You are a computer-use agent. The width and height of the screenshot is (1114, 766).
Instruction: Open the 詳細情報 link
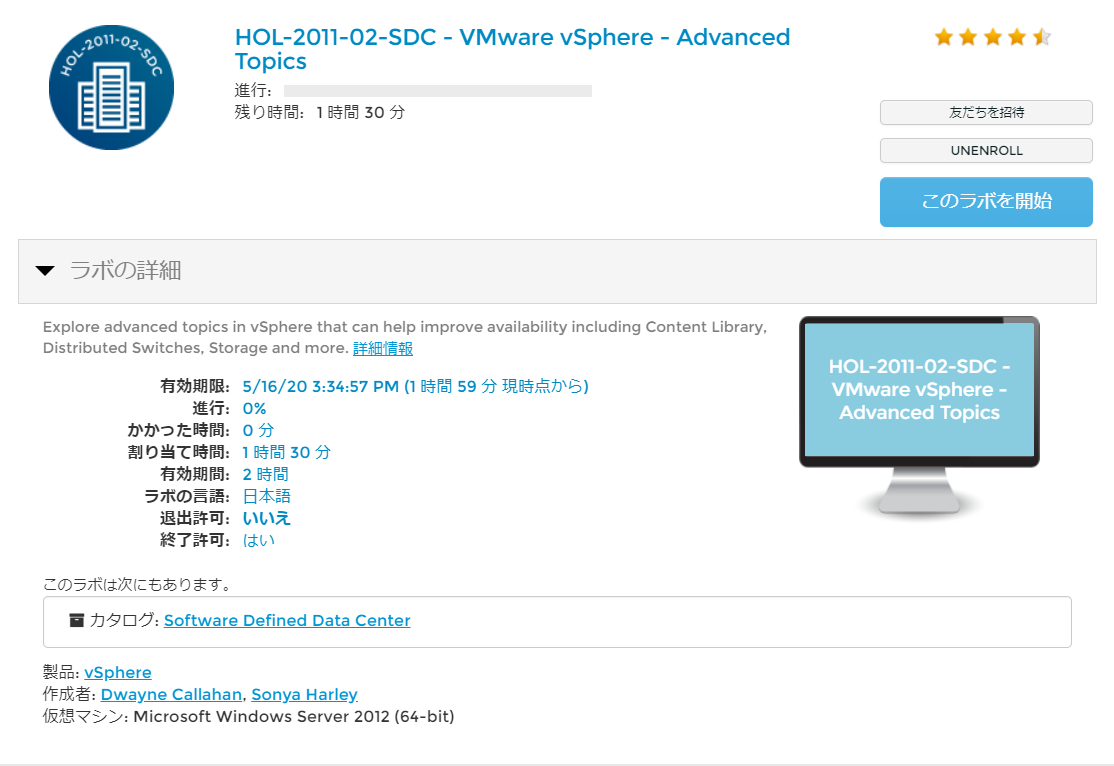coord(383,348)
